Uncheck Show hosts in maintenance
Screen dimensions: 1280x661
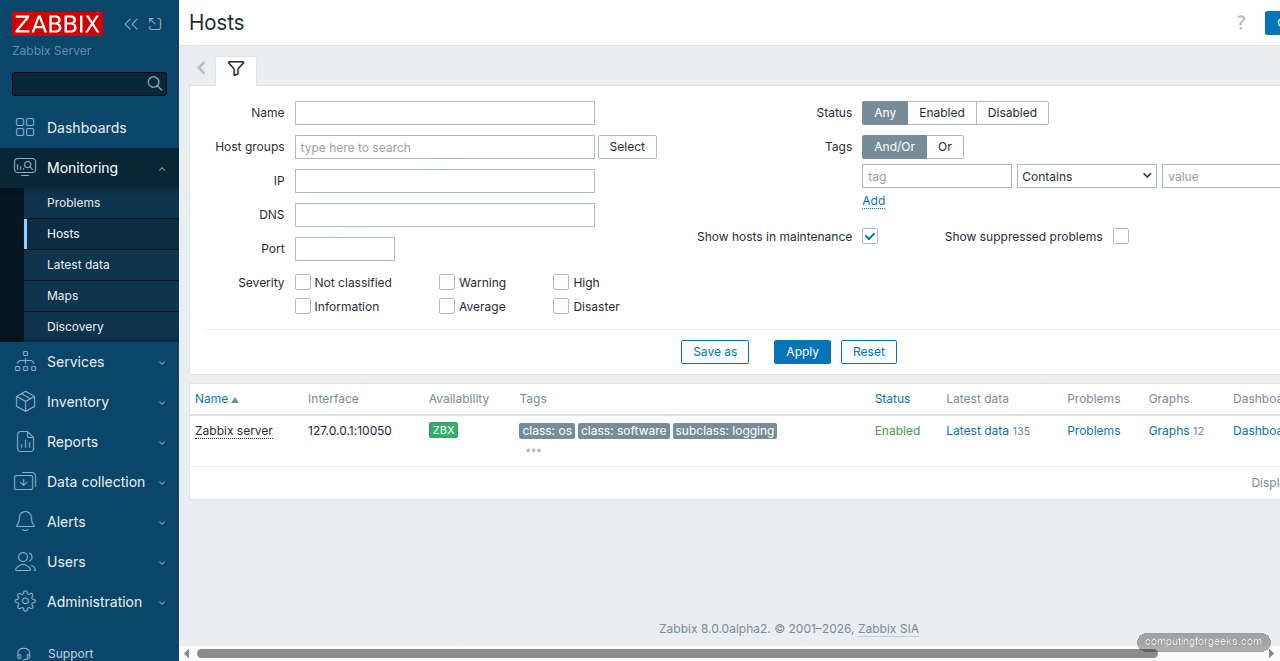(x=869, y=236)
